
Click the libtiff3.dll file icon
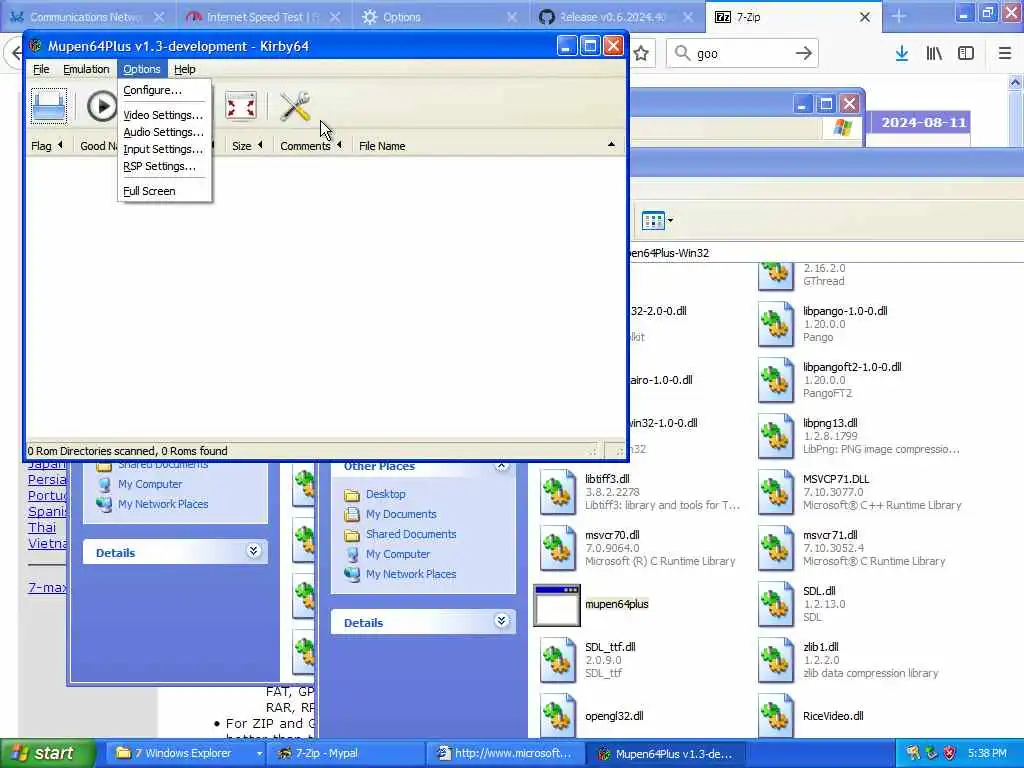(x=558, y=492)
